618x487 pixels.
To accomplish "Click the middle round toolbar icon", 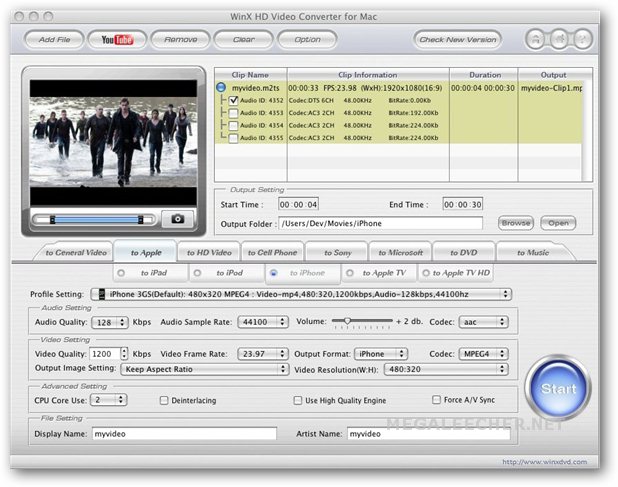I will (559, 39).
